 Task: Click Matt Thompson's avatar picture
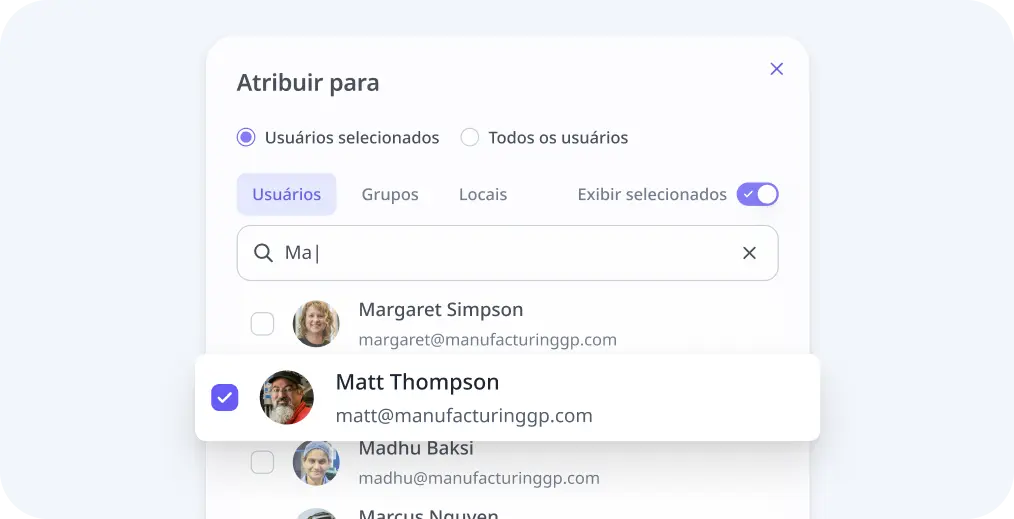point(287,398)
